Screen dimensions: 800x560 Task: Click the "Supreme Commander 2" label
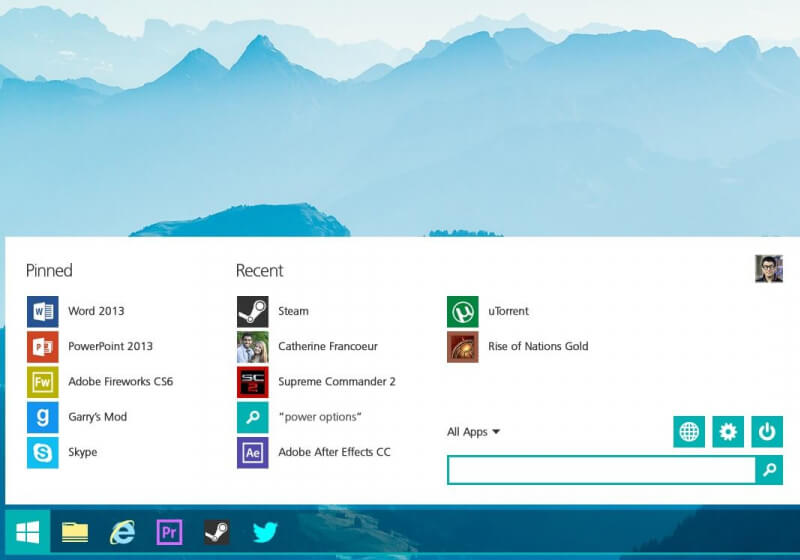click(337, 381)
